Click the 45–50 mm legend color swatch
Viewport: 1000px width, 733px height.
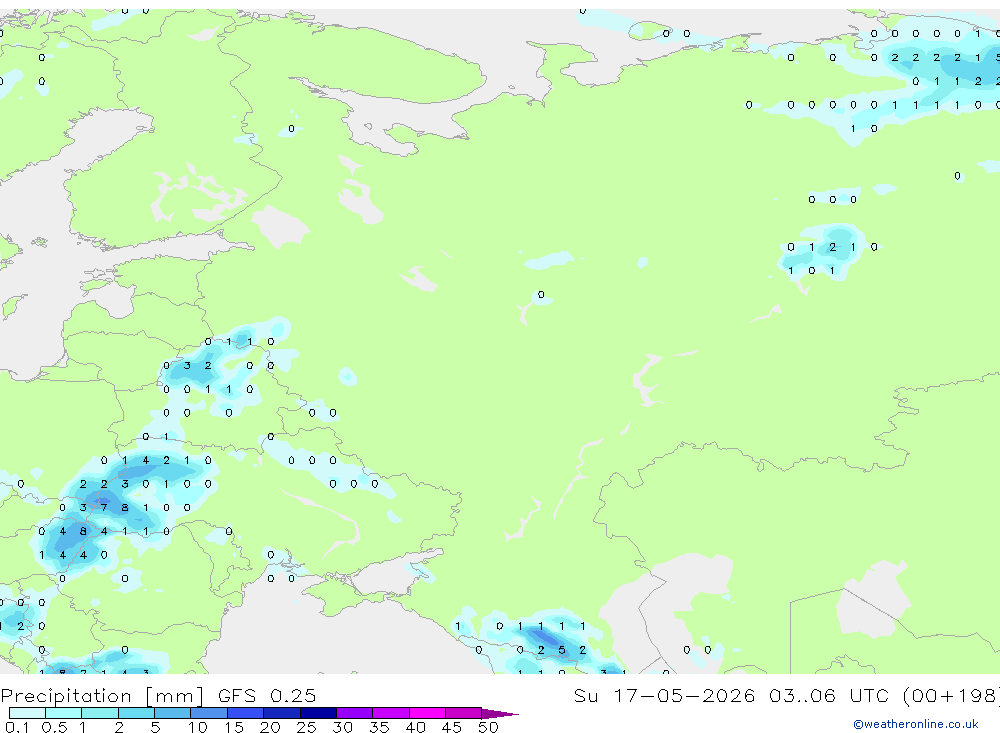[x=464, y=713]
